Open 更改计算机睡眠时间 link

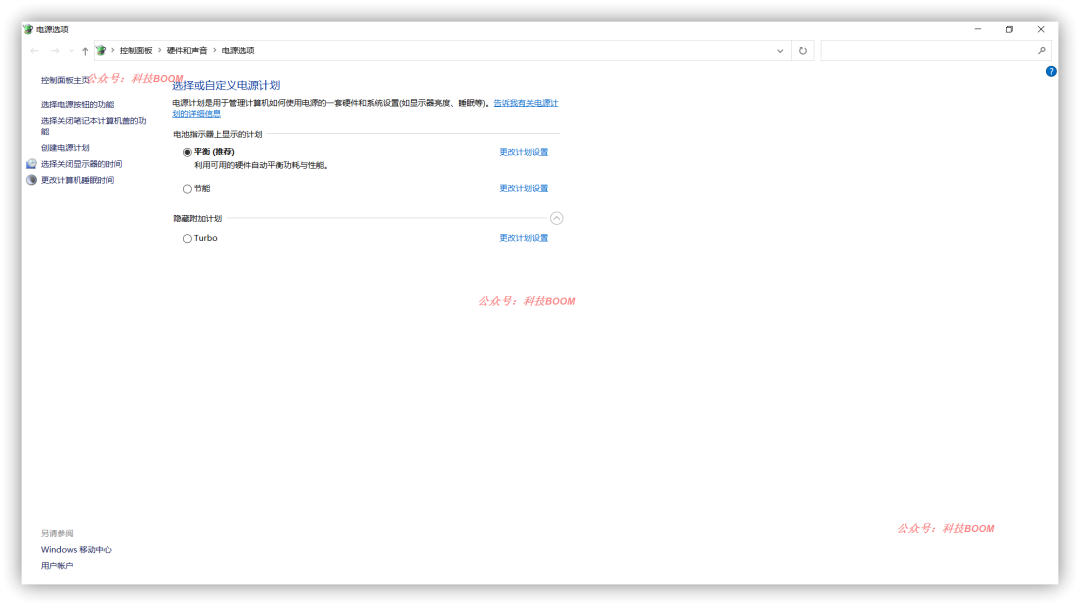click(x=77, y=180)
